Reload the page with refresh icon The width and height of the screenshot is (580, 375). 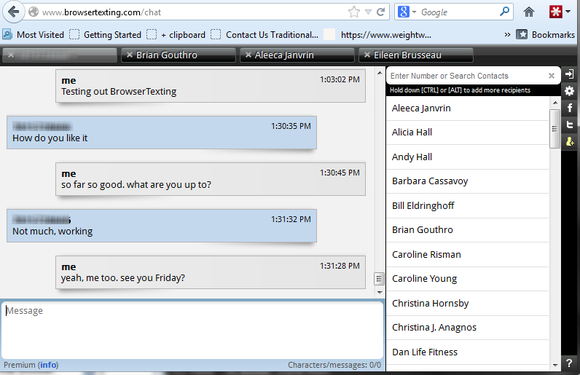[381, 12]
